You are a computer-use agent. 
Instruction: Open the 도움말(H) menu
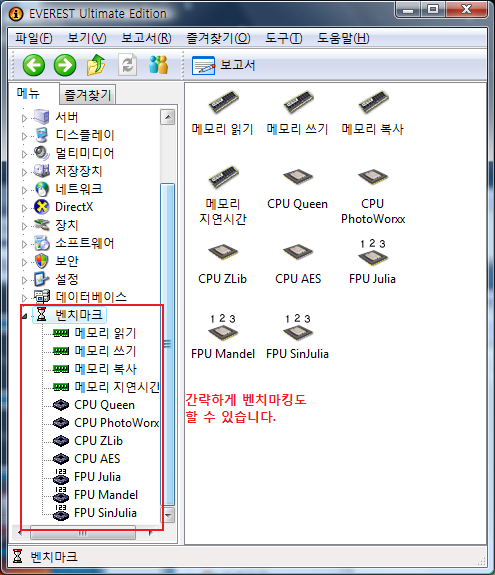(x=343, y=38)
